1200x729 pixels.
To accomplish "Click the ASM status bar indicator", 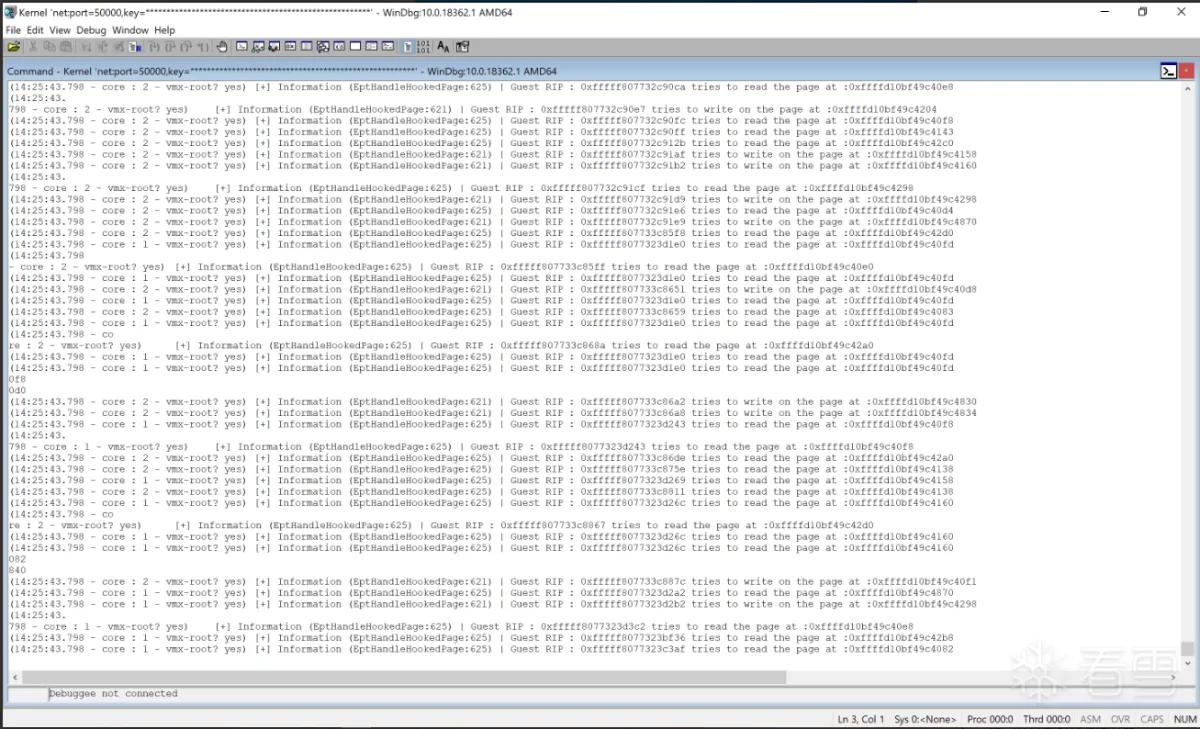I will (1090, 719).
